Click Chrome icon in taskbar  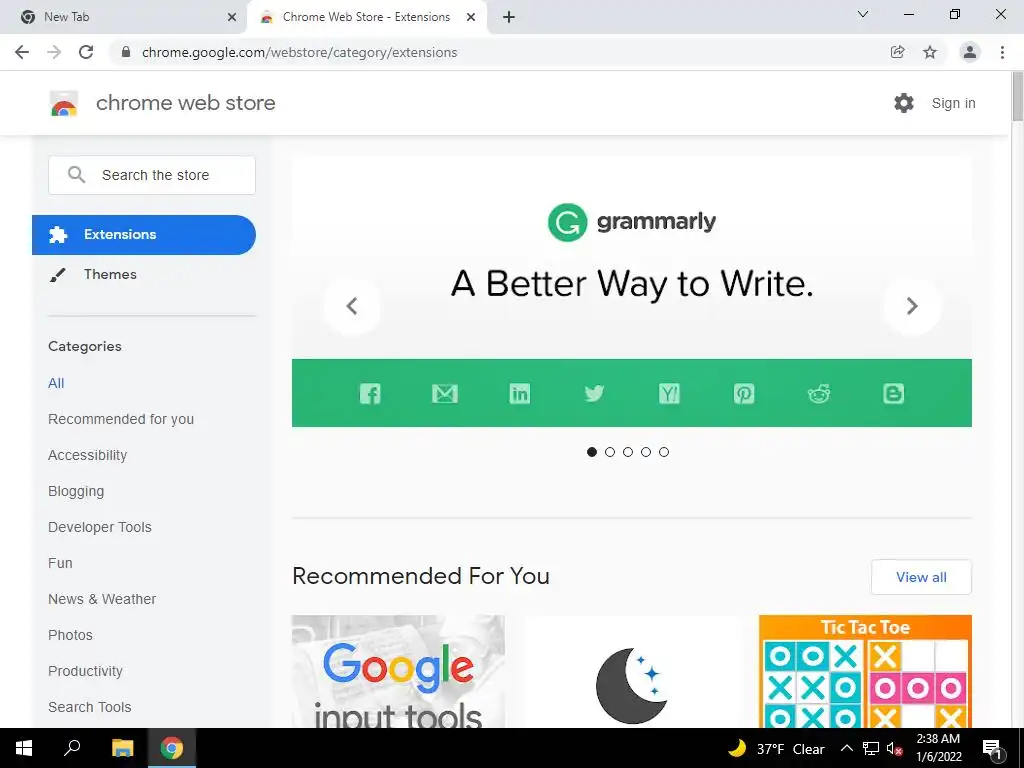click(x=172, y=748)
